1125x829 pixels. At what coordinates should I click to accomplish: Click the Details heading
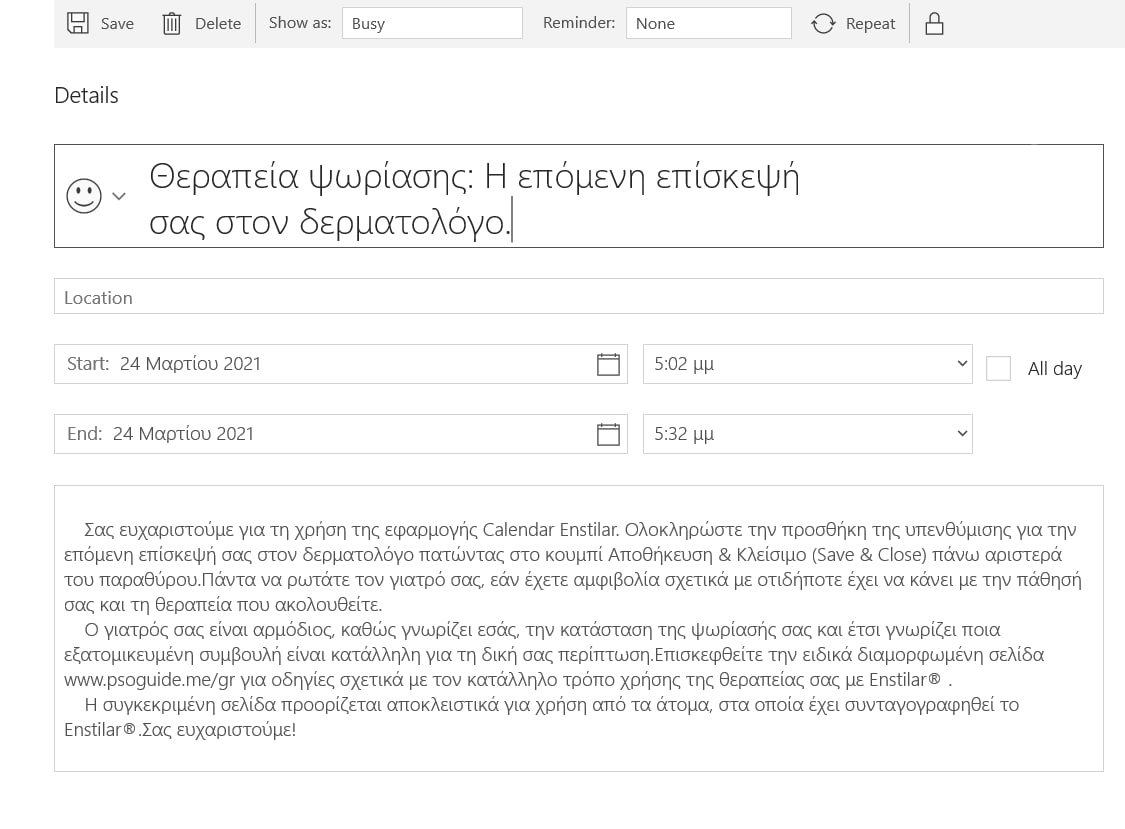point(86,95)
